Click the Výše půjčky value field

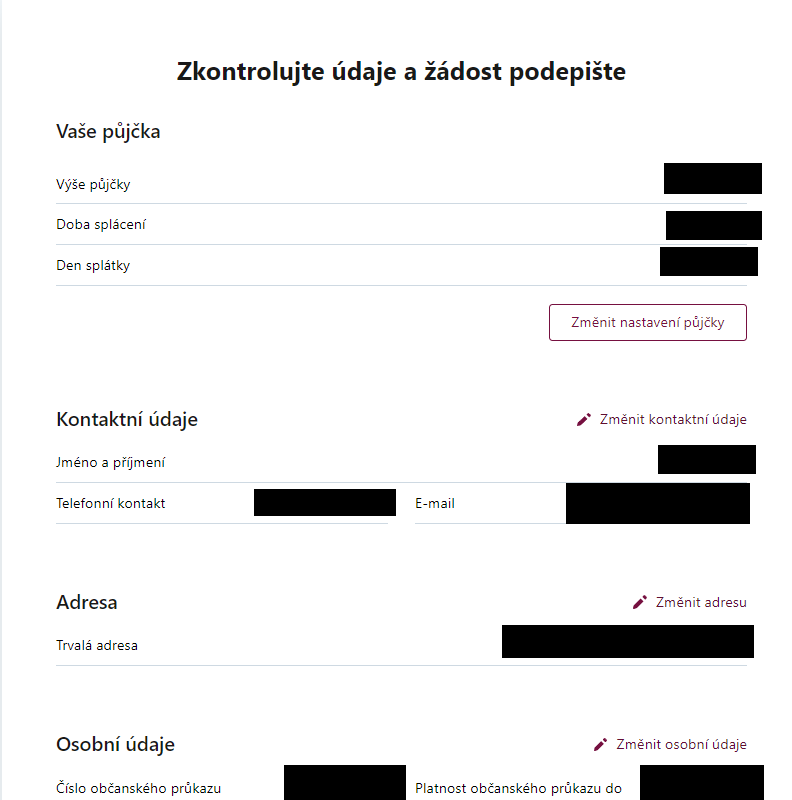(x=712, y=178)
